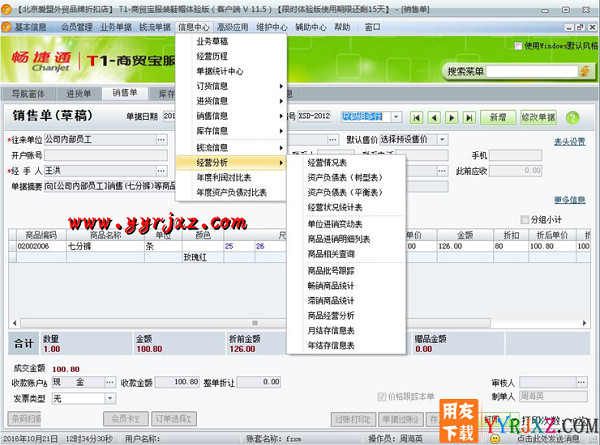
Task: Click the 修改单据 button
Action: [x=538, y=117]
